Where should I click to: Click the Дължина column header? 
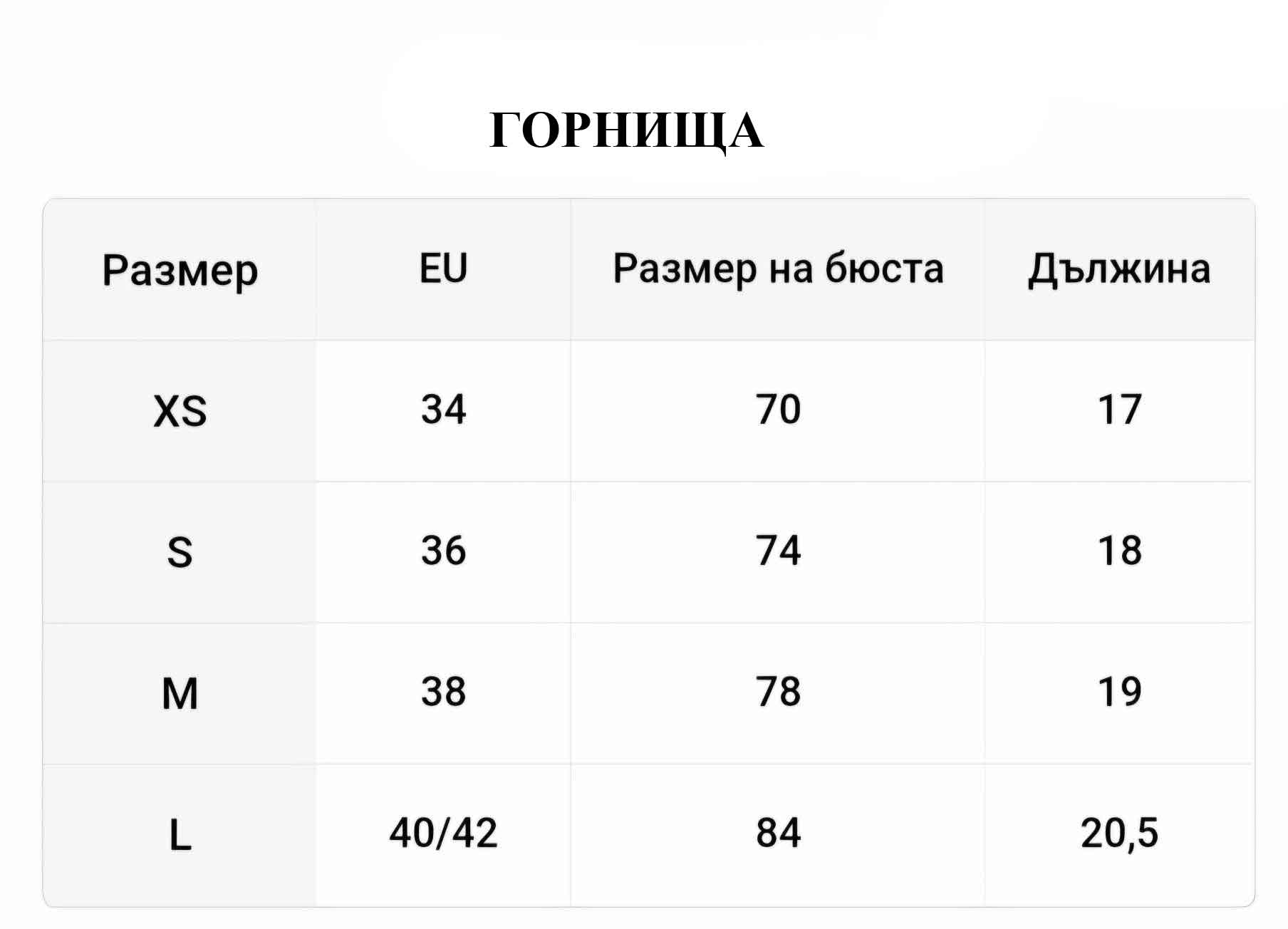[1119, 269]
